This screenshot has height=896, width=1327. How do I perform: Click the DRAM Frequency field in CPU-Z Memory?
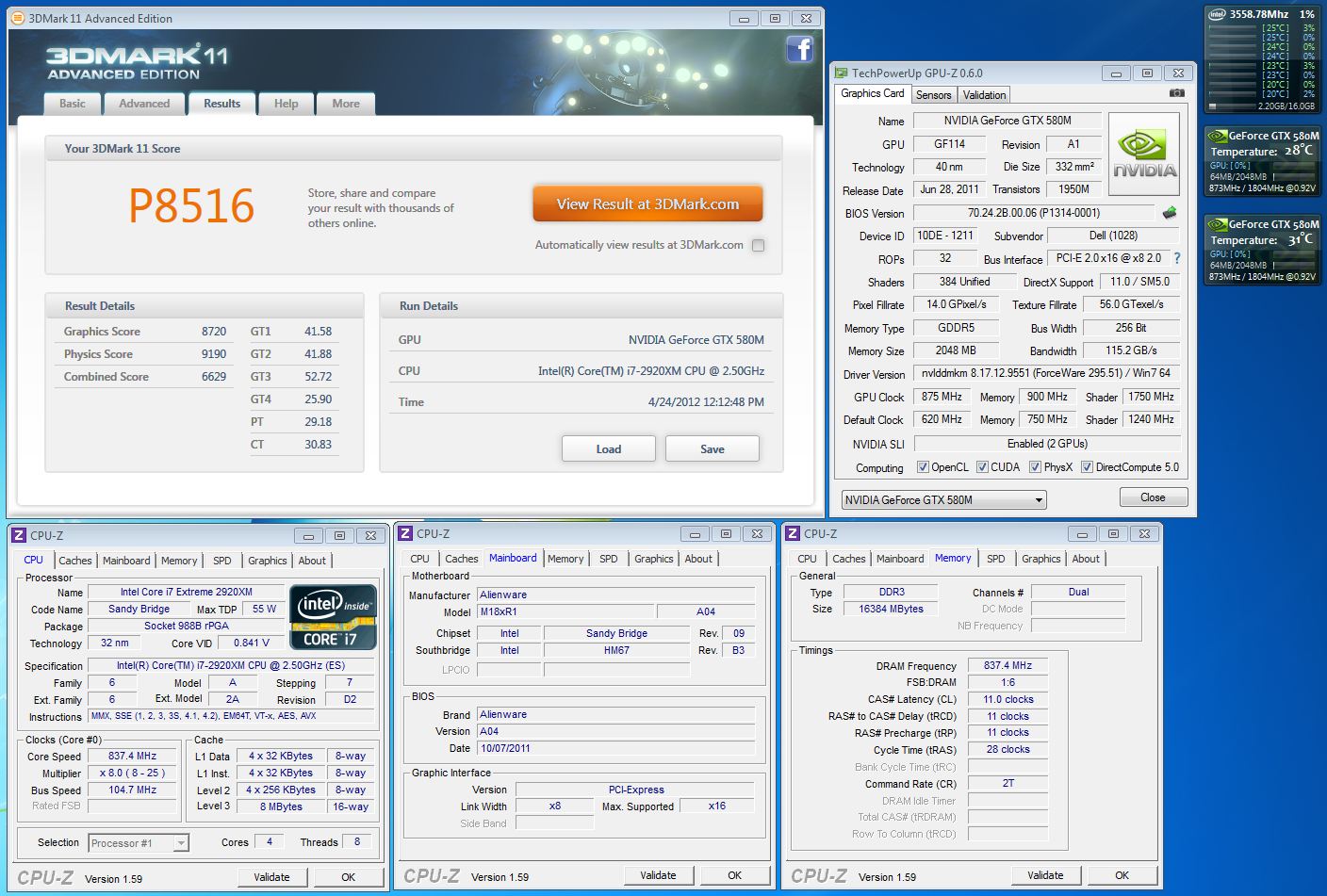coord(1008,666)
